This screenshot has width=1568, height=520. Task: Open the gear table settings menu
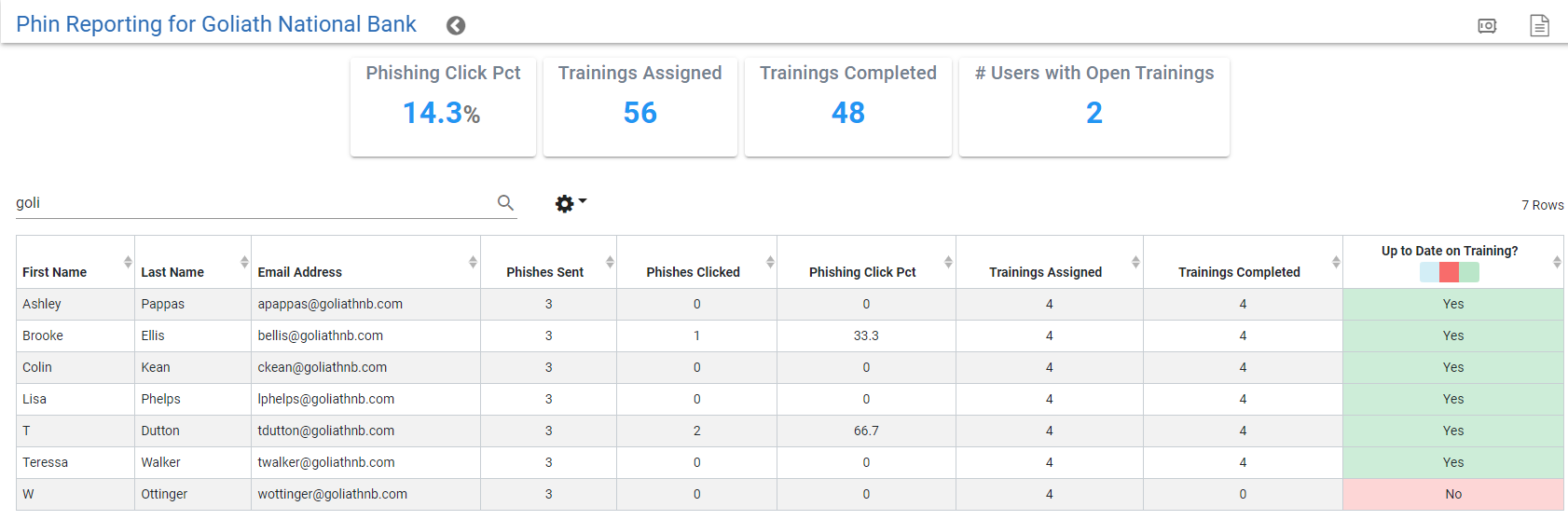point(571,203)
